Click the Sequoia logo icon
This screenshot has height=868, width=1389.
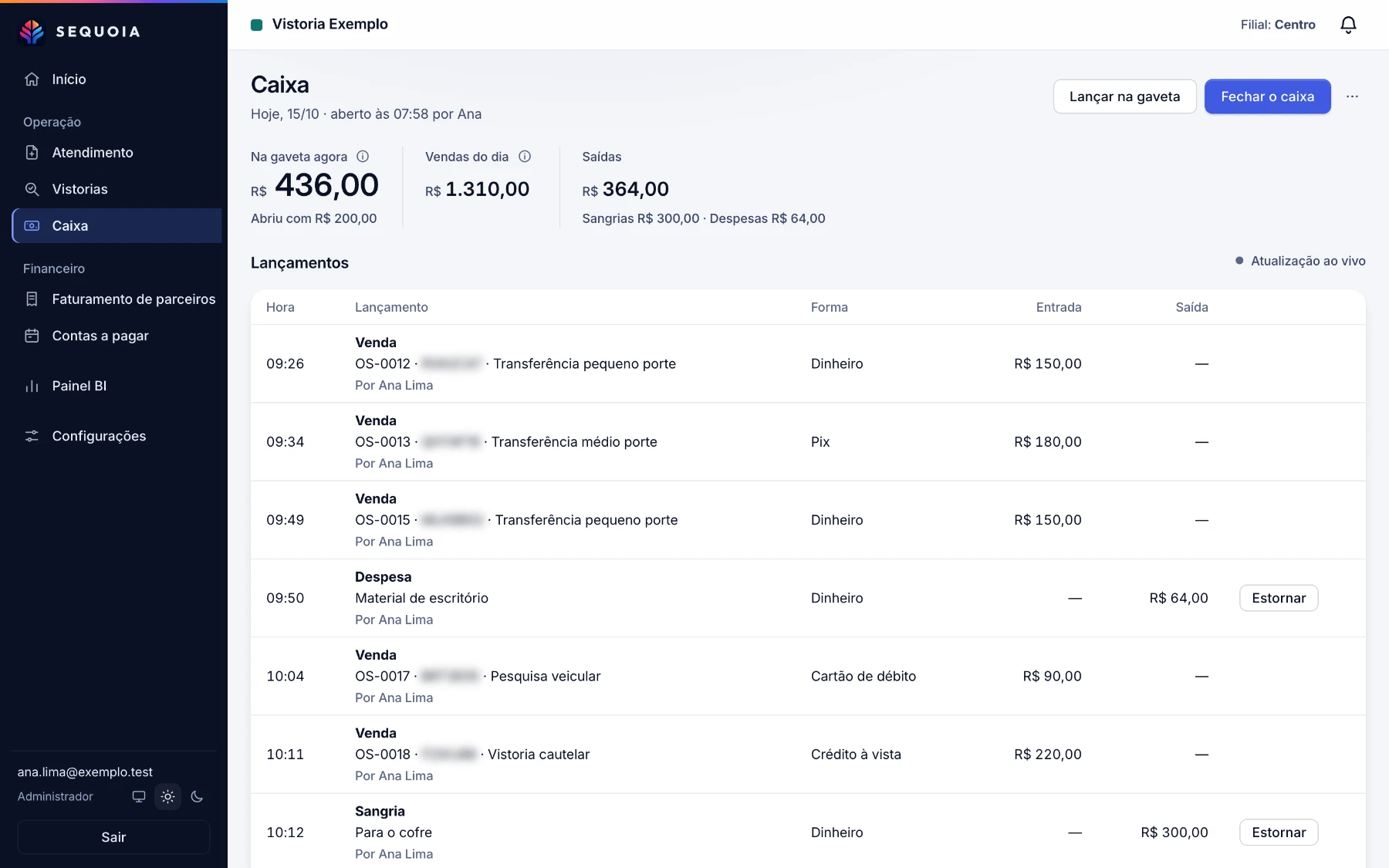32,32
